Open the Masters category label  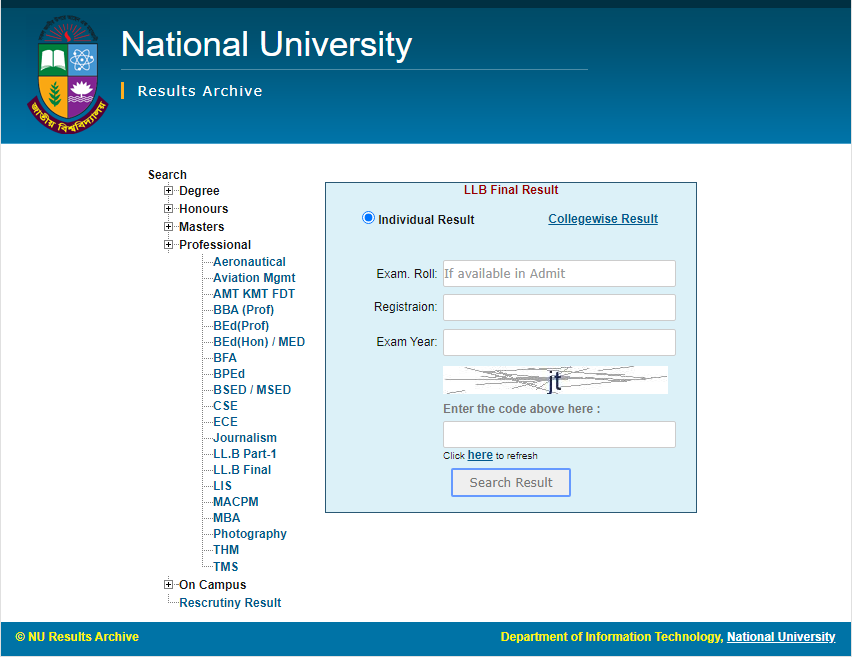click(x=202, y=227)
